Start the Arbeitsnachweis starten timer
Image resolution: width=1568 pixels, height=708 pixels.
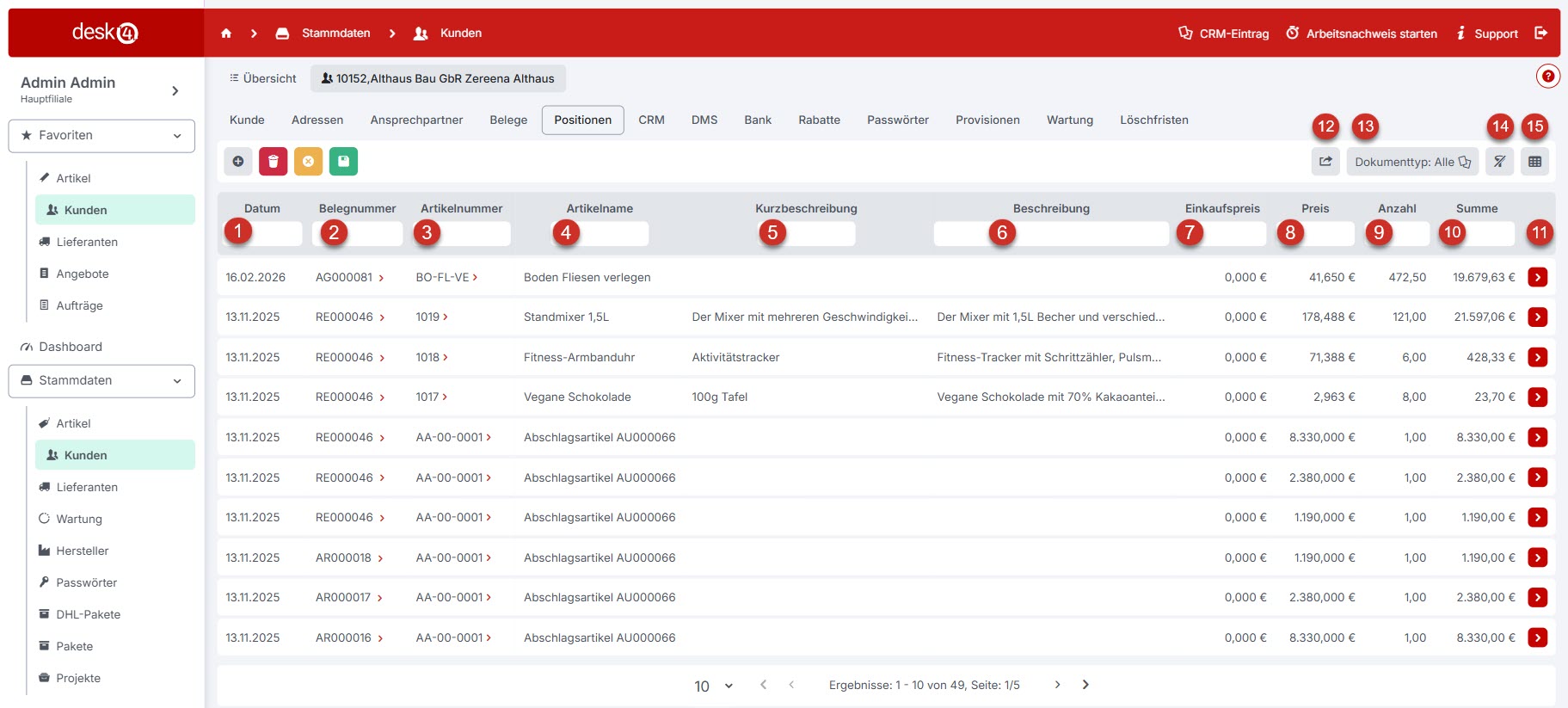click(x=1362, y=34)
